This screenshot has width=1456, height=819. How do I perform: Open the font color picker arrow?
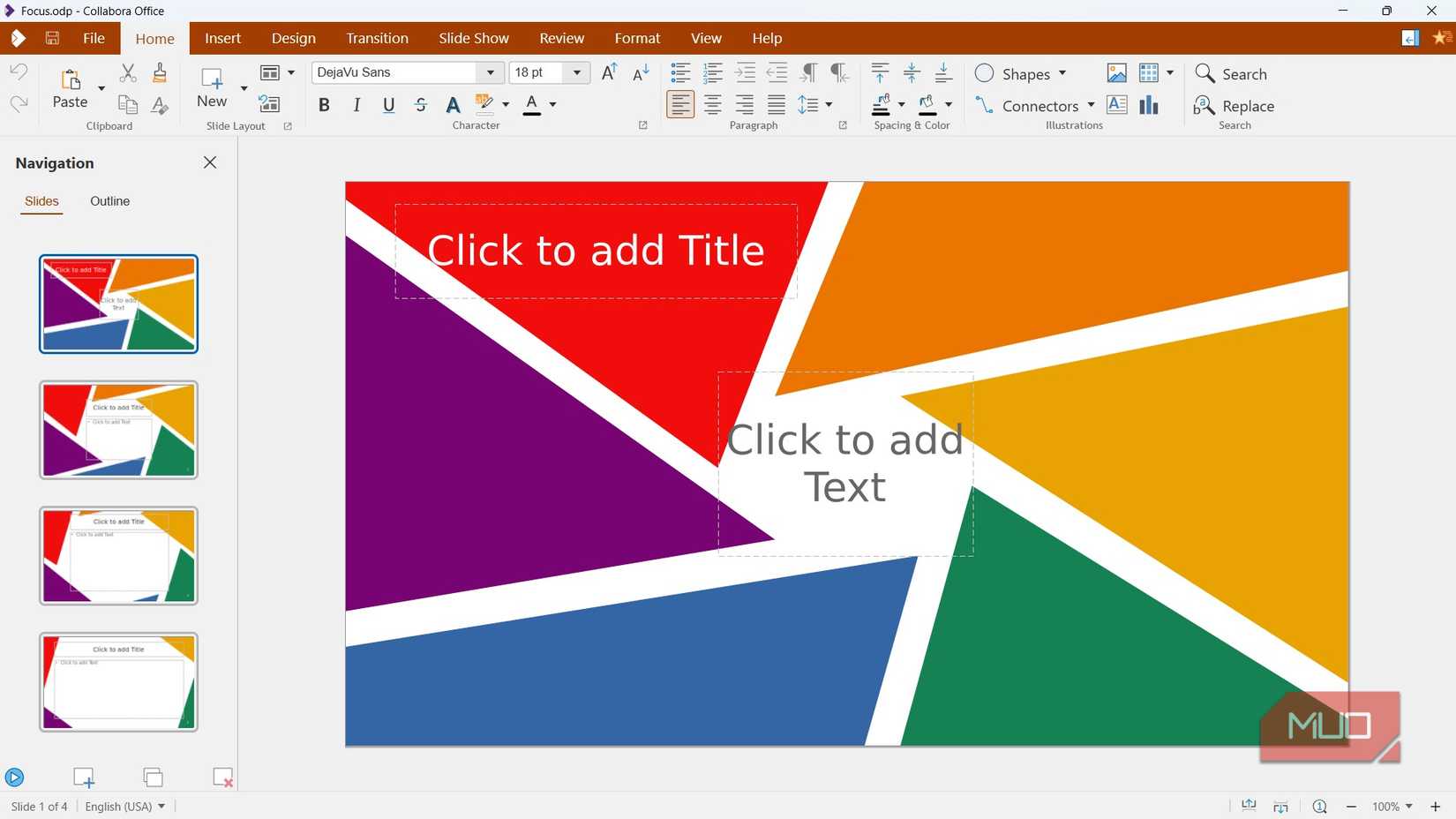[x=554, y=105]
